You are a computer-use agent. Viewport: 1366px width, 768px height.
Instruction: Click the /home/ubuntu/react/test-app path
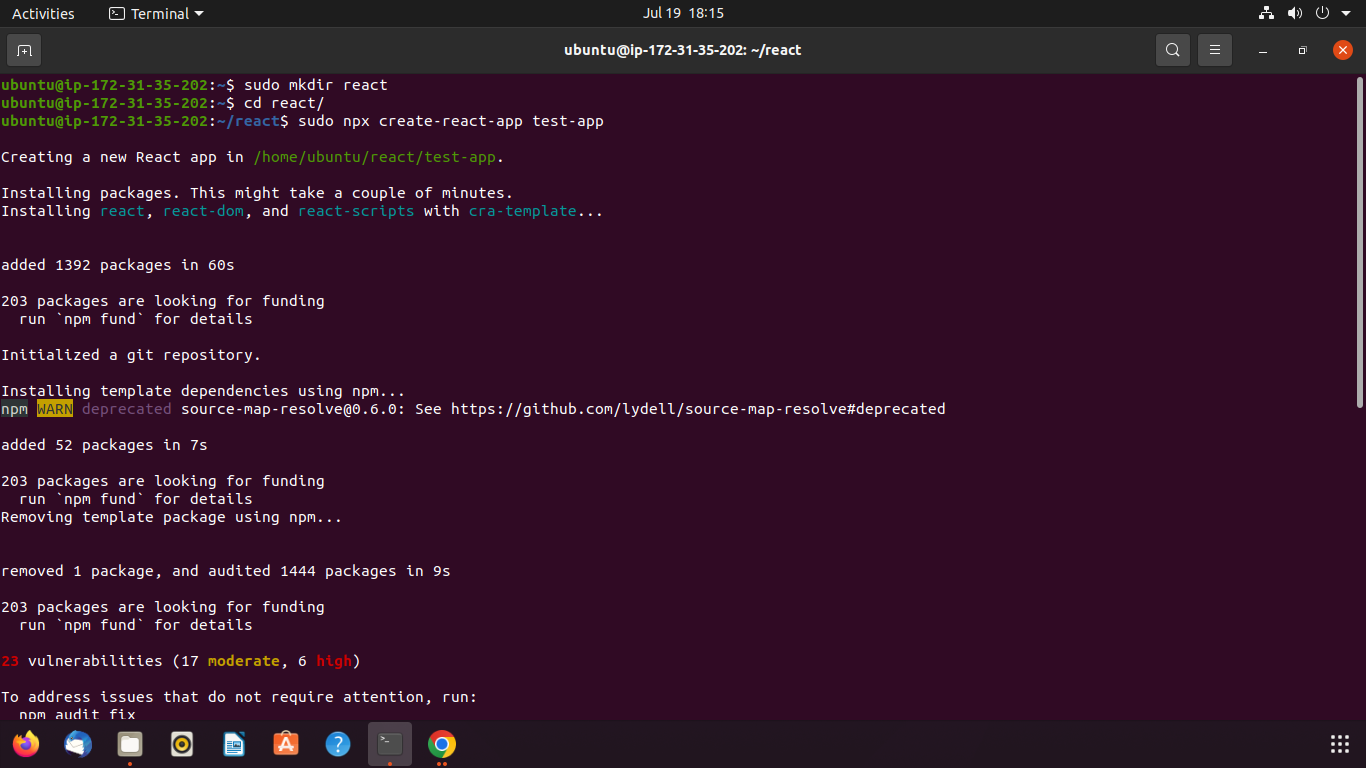(x=375, y=157)
